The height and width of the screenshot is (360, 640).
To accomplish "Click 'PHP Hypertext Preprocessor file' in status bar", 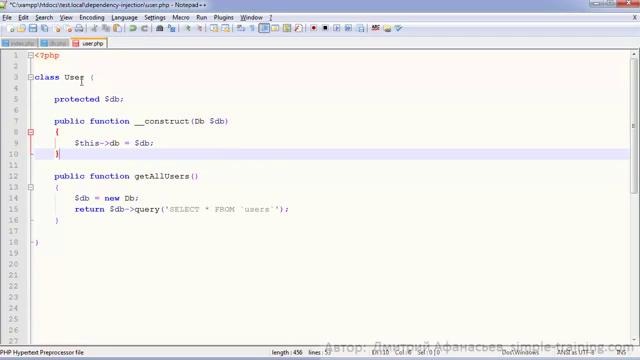I will (x=42, y=352).
